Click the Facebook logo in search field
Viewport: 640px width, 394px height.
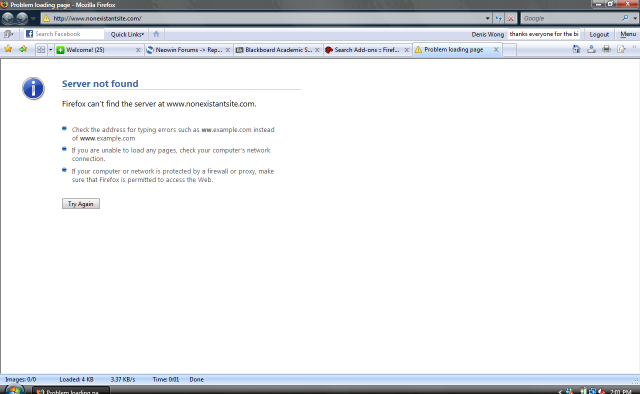pyautogui.click(x=29, y=34)
